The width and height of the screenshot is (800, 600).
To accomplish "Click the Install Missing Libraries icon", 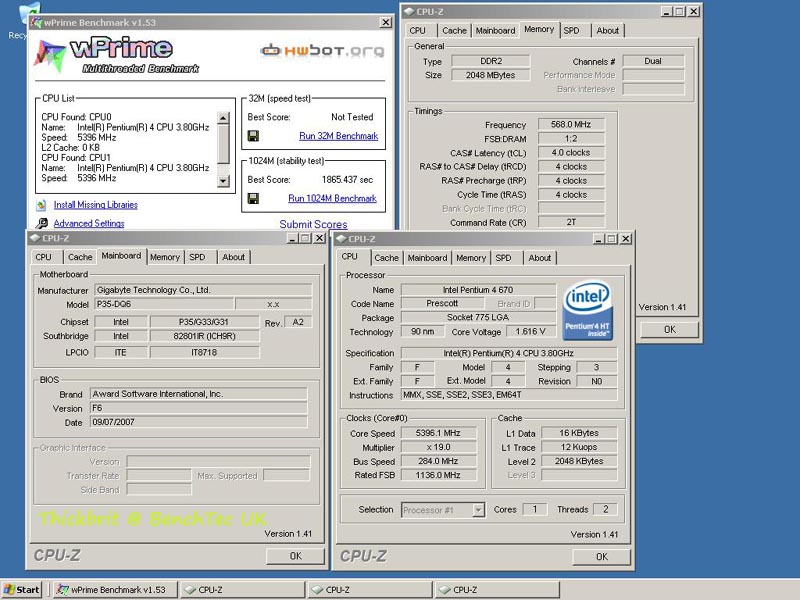I will click(41, 205).
